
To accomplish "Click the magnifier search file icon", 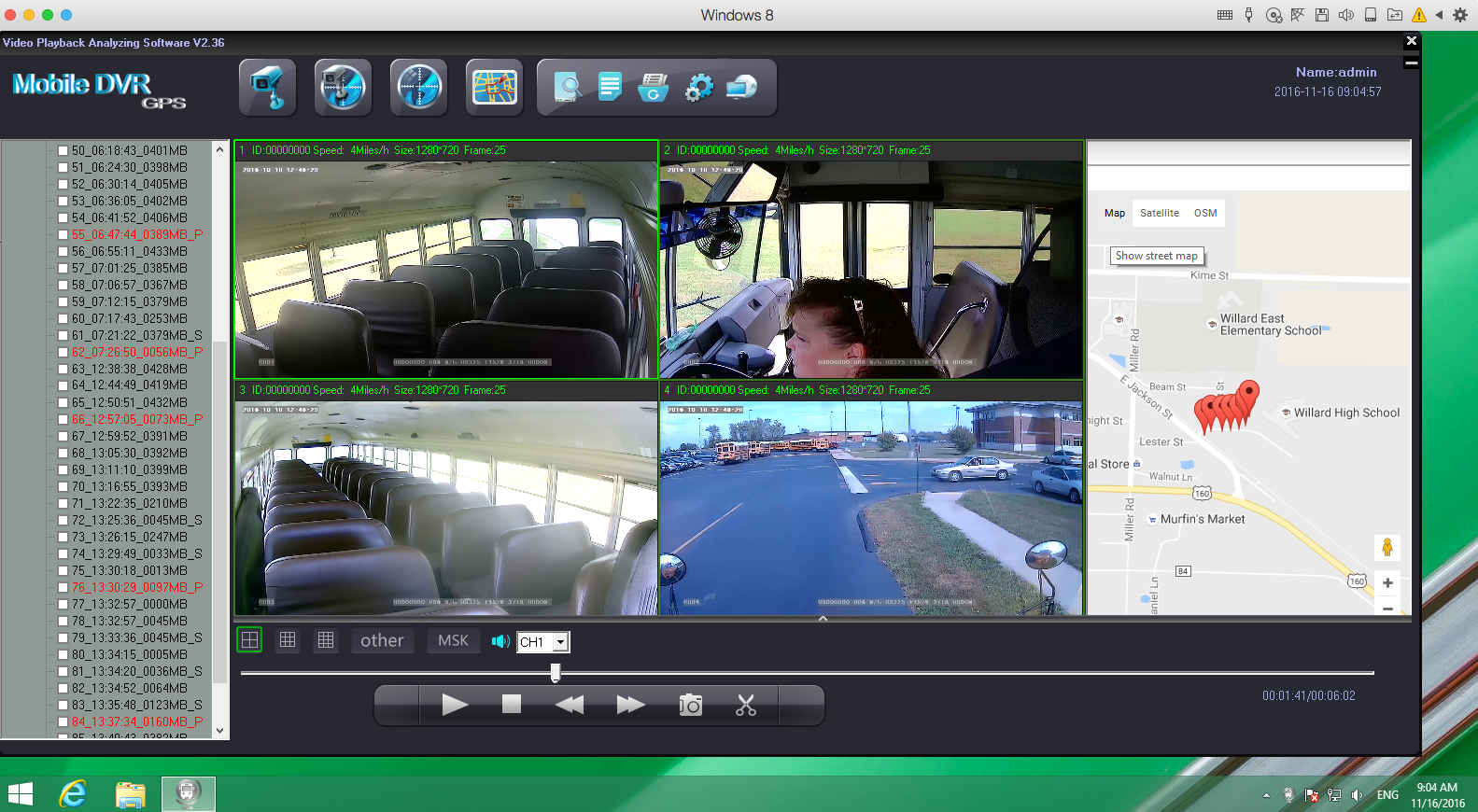I will [567, 88].
